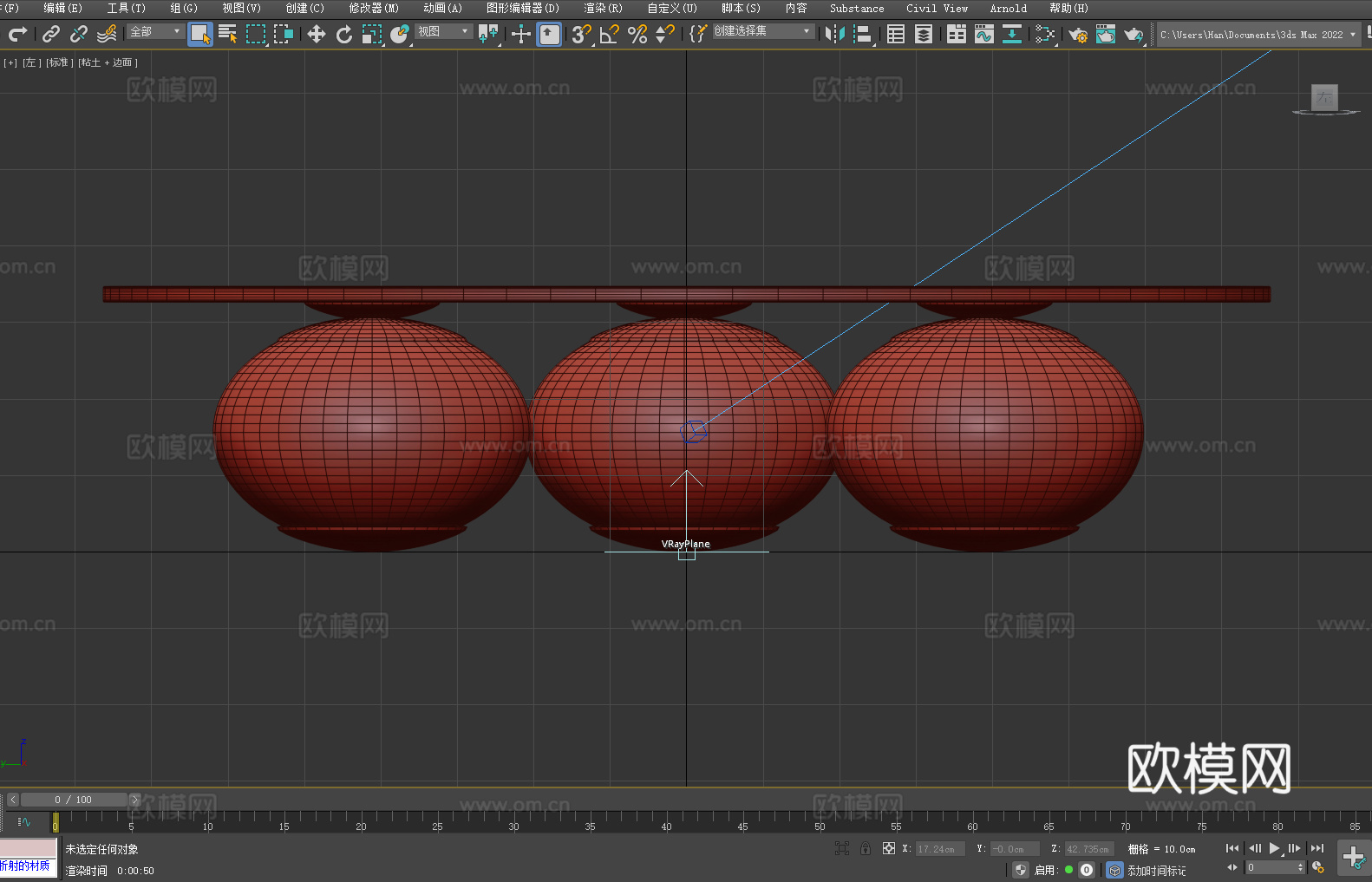Open the 工具(T) menu
Screen dimensions: 1372x882
(126, 8)
